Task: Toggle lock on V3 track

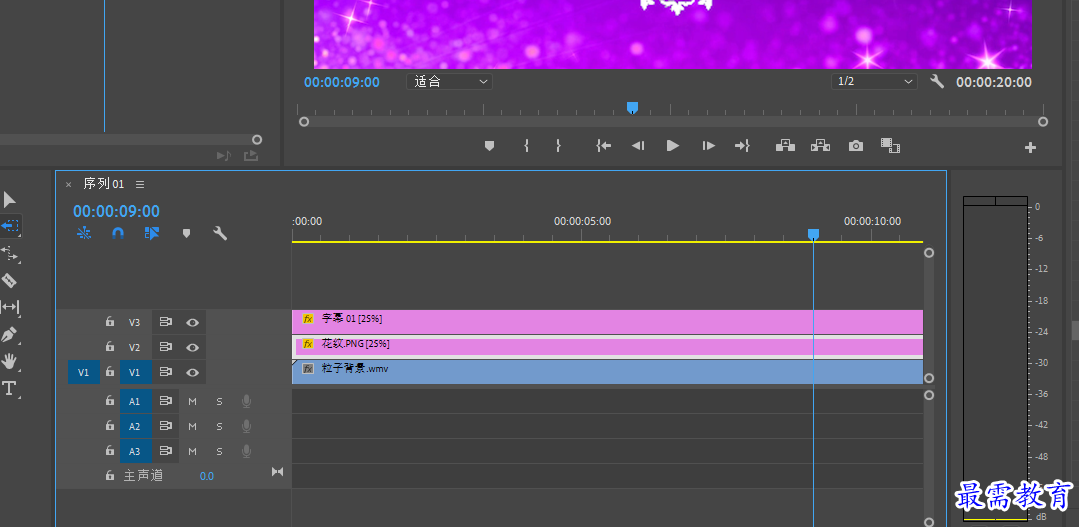Action: coord(109,321)
